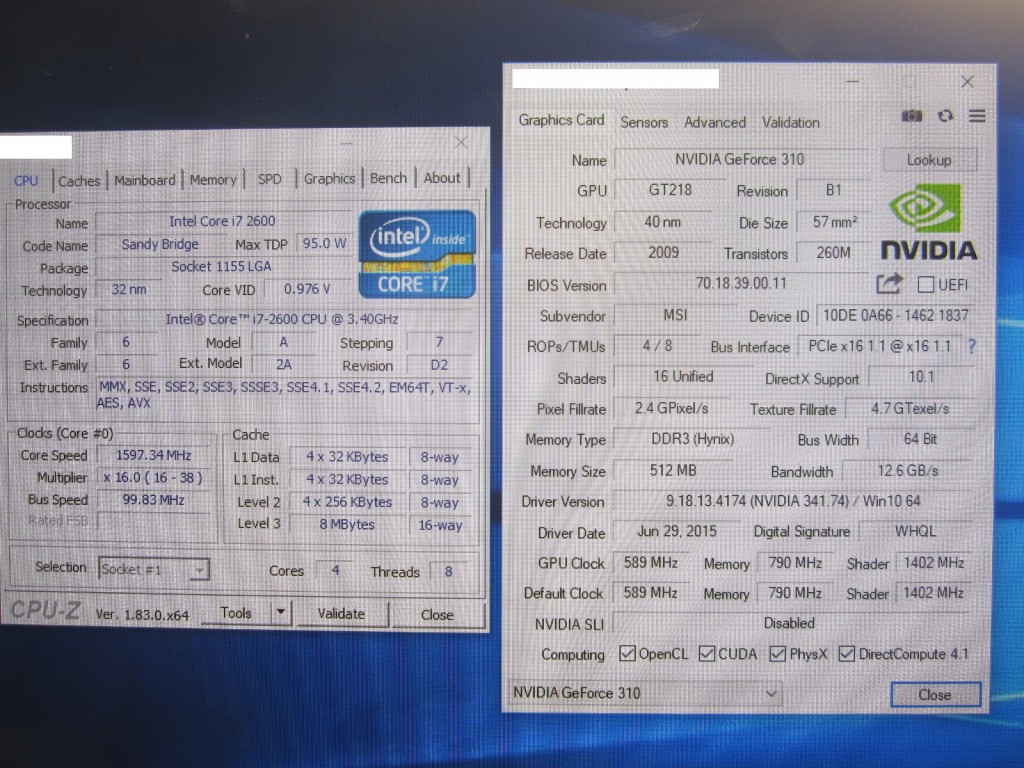Screen dimensions: 1024x768
Task: Click the NVIDIA logo in GPU-Z
Action: 928,221
